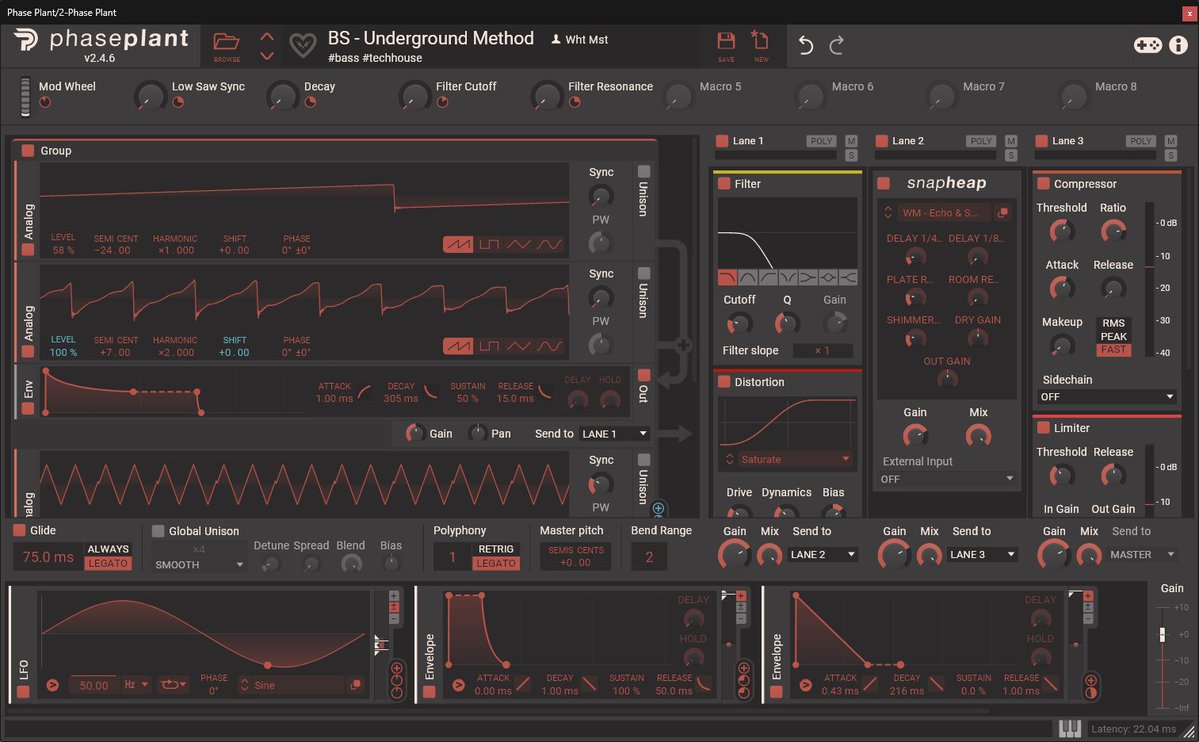Toggle the Distortion effect on/off
Viewport: 1199px width, 742px height.
(x=723, y=382)
